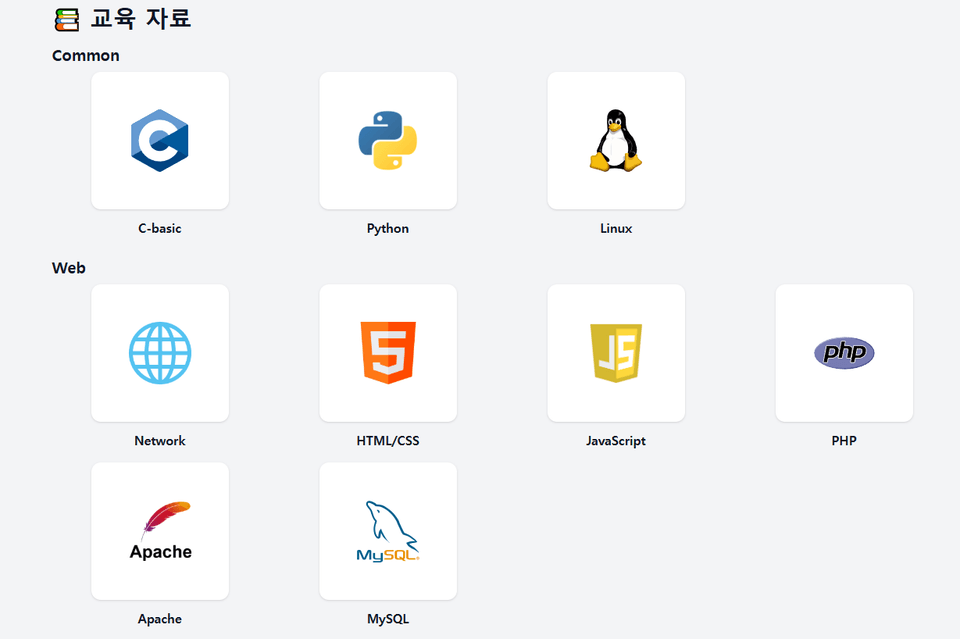Select the Web section heading
Viewport: 960px width, 639px height.
69,268
